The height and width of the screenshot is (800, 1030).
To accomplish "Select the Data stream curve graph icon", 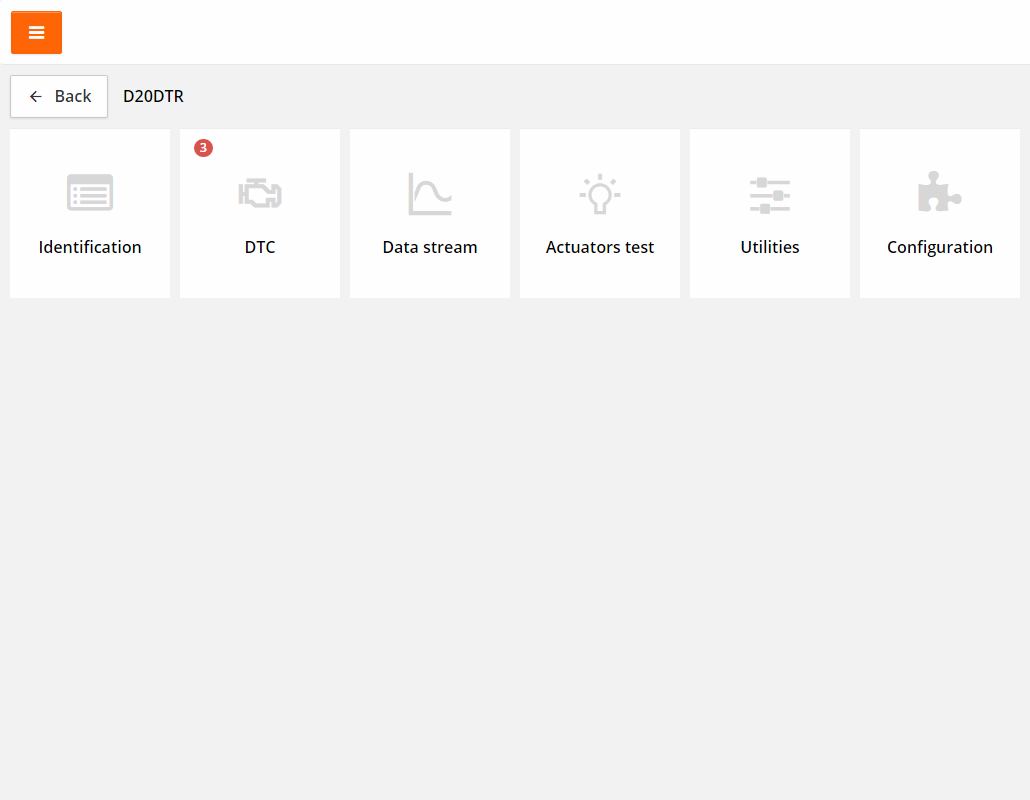I will point(430,193).
